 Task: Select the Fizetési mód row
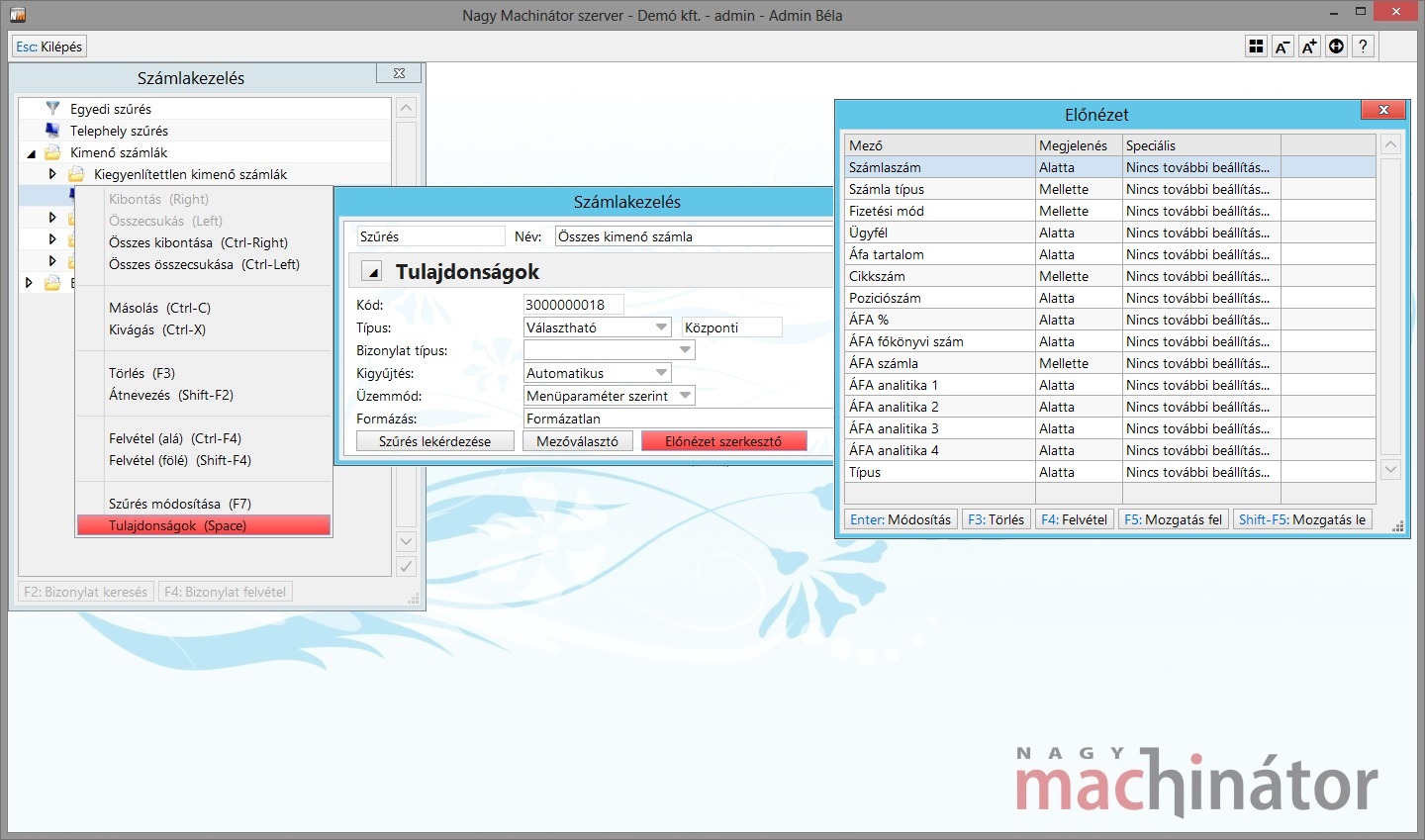pyautogui.click(x=1110, y=211)
